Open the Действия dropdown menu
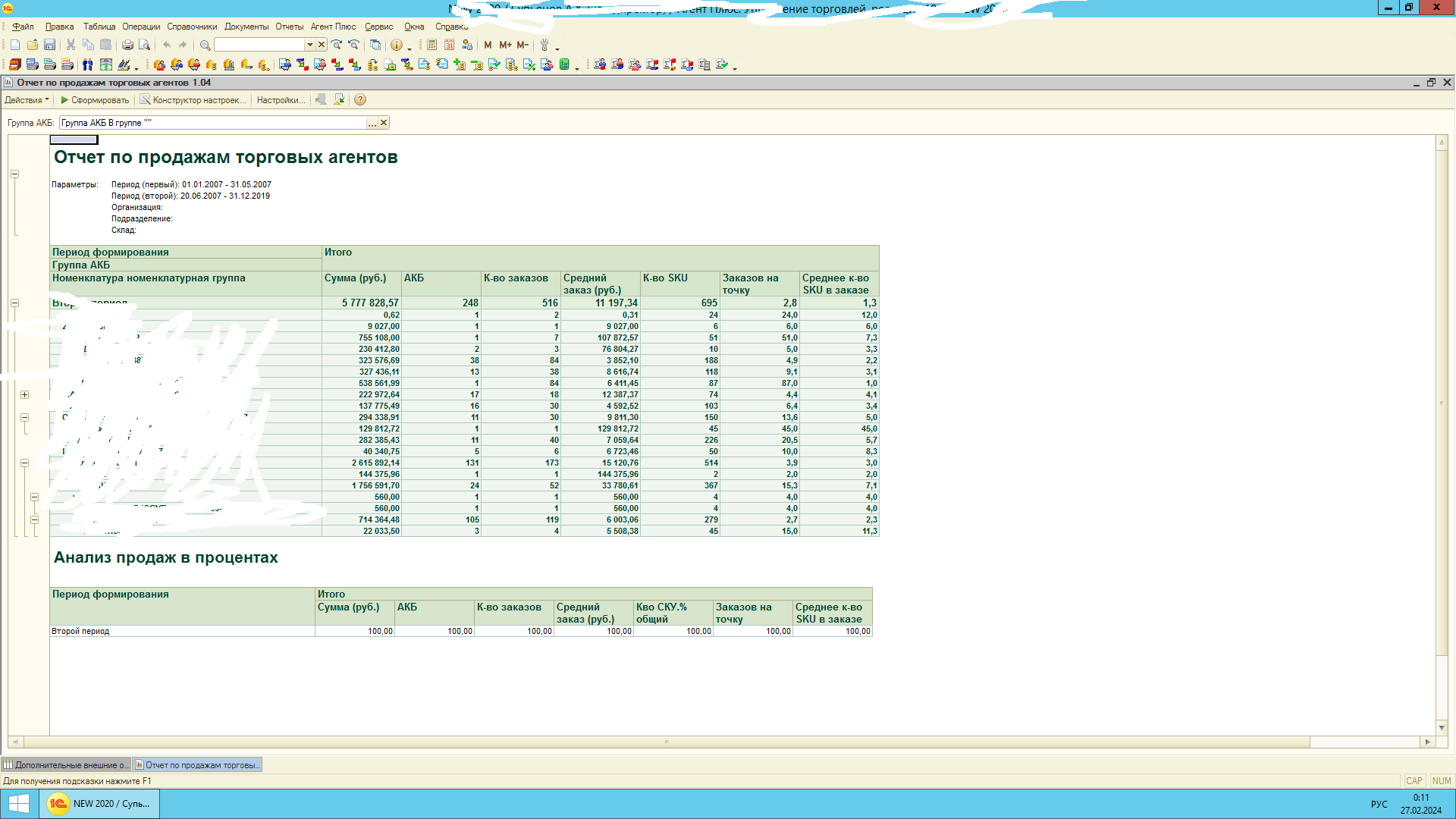1456x819 pixels. pos(27,100)
